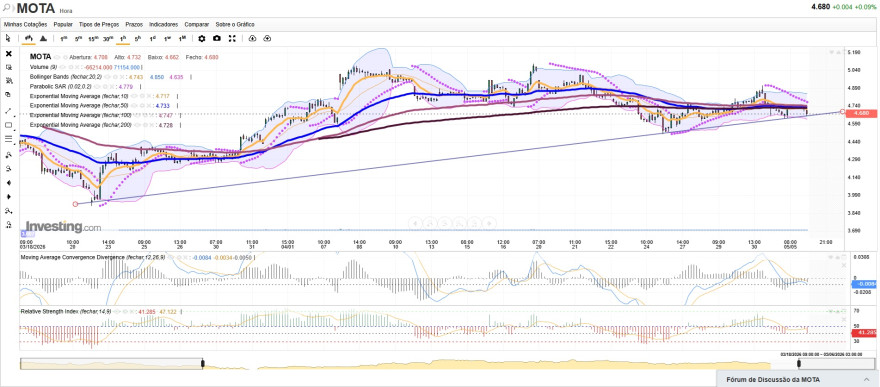880x387 pixels.
Task: Select 15 minute timeframe
Action: coord(93,38)
